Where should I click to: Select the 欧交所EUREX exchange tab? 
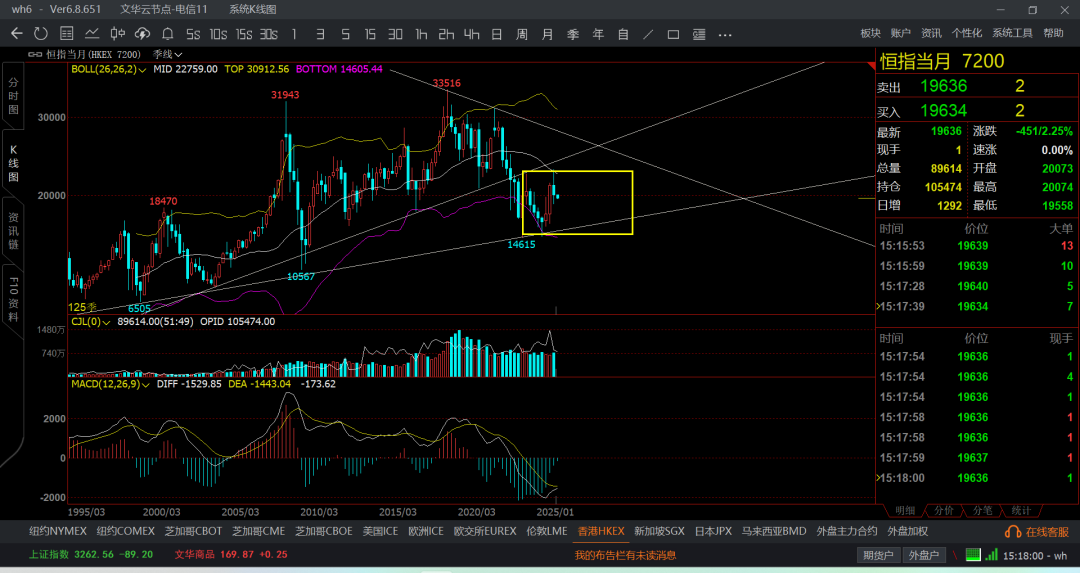(x=485, y=531)
